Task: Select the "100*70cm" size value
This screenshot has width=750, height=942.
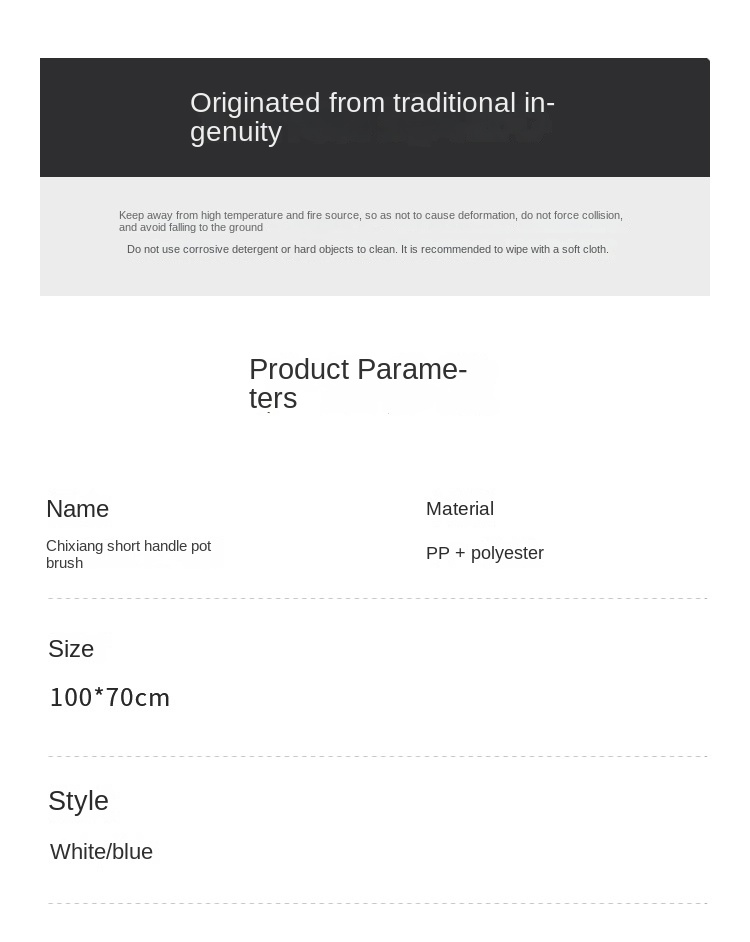Action: click(110, 698)
